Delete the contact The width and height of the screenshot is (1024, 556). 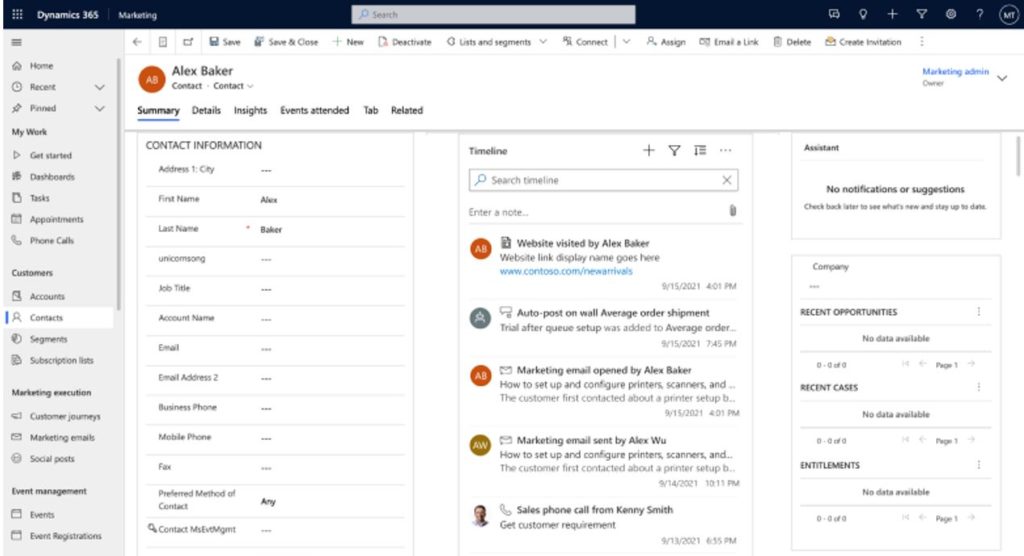[x=792, y=42]
